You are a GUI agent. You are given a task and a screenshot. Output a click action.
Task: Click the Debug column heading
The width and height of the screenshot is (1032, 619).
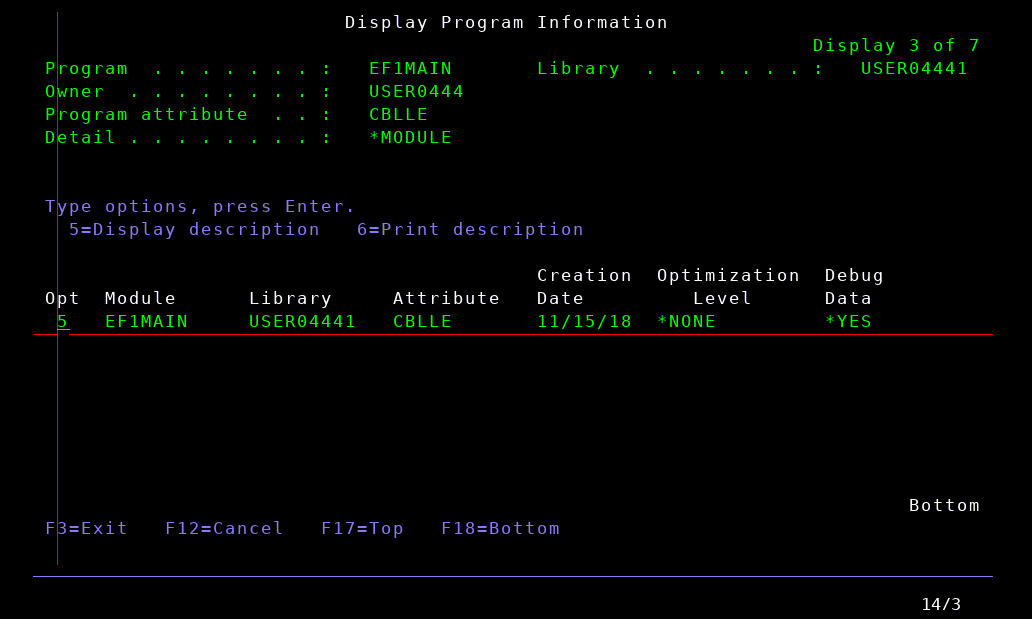point(854,275)
